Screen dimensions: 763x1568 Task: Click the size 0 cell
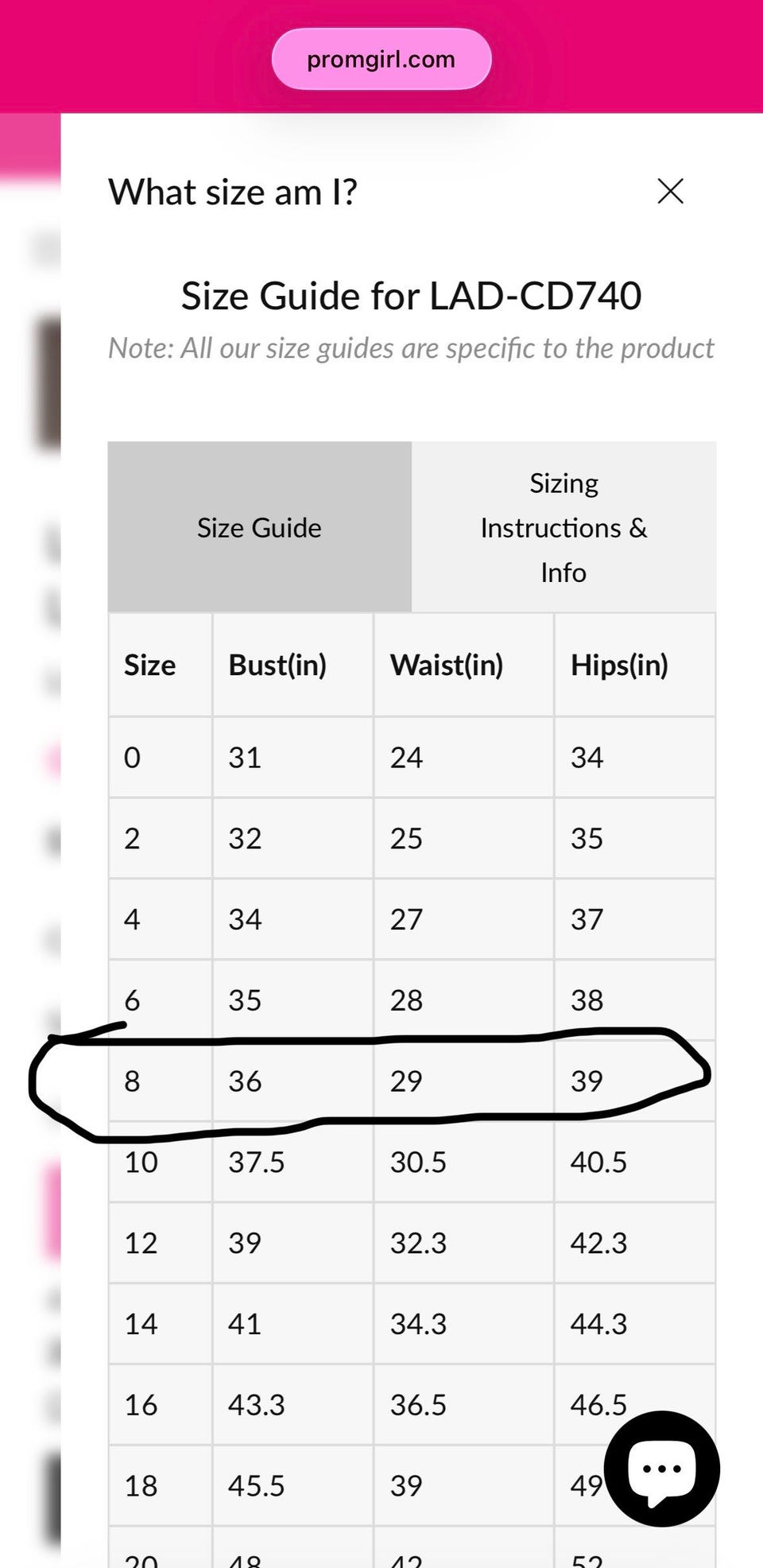click(132, 757)
